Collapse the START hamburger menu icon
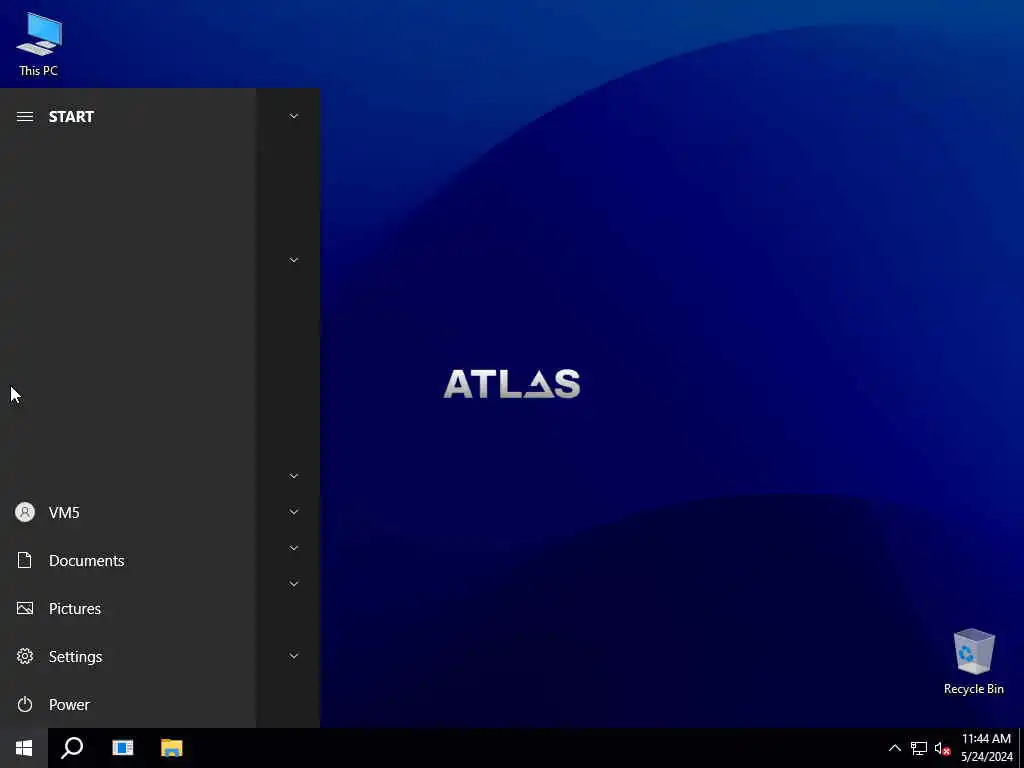This screenshot has height=768, width=1024. click(x=25, y=117)
